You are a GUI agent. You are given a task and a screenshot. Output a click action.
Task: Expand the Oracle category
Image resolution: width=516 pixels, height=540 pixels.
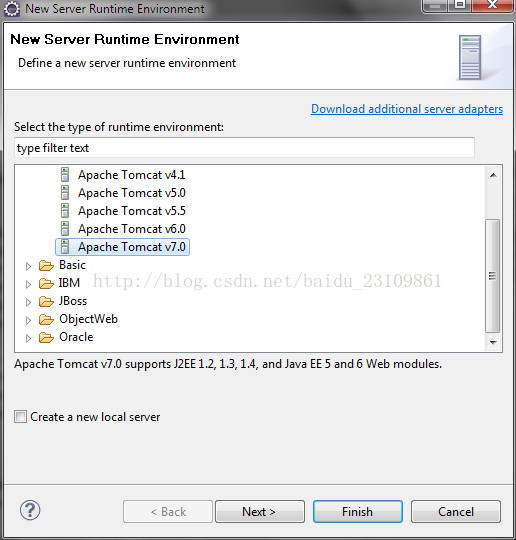click(28, 338)
